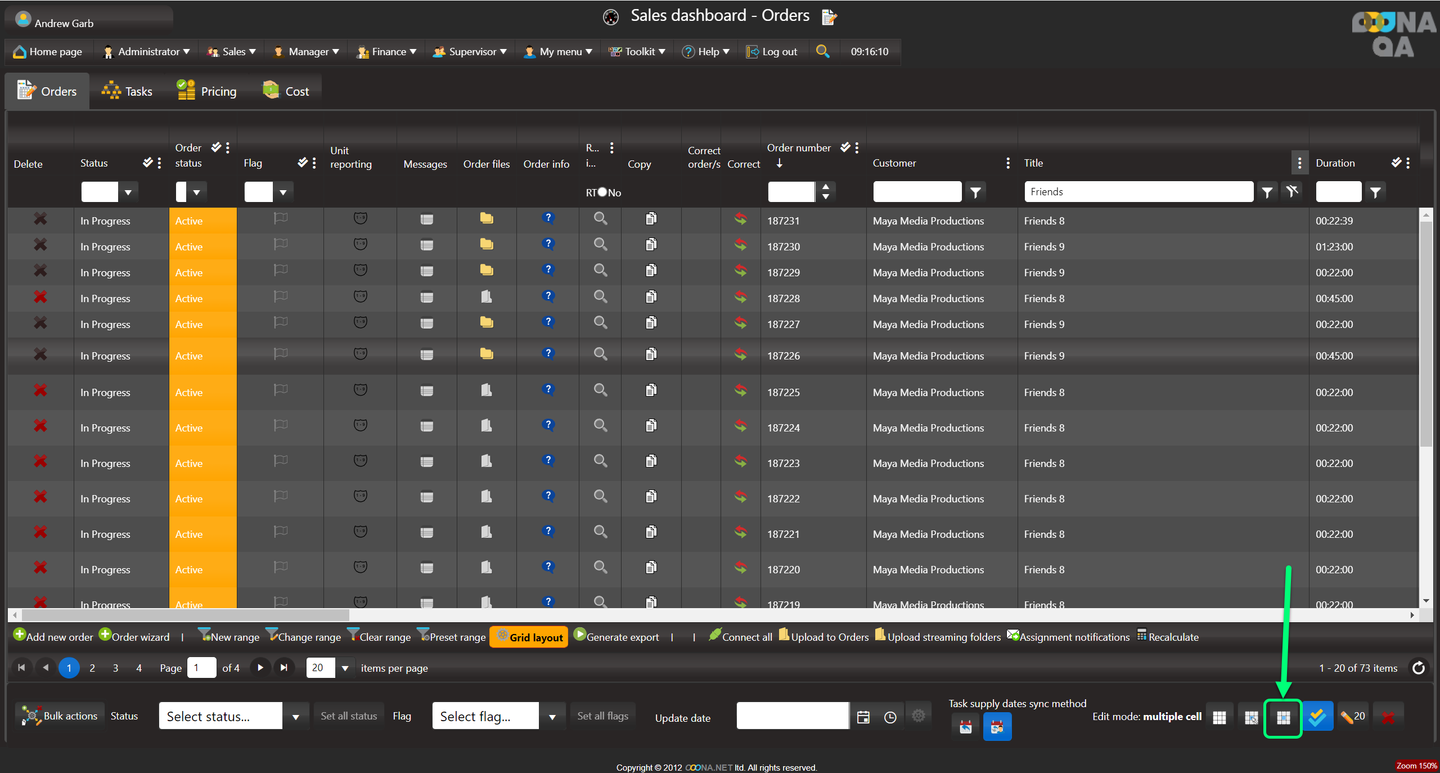The image size is (1440, 773).
Task: Click copy icon for order 187227
Action: pyautogui.click(x=651, y=323)
